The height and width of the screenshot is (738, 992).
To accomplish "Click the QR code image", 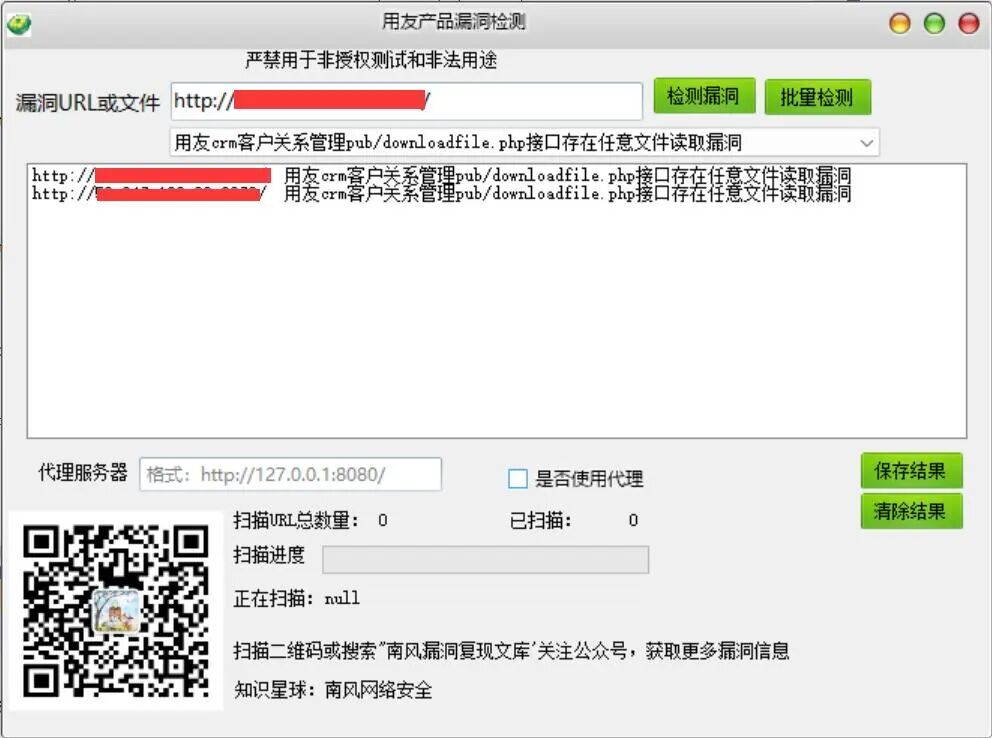I will (116, 610).
